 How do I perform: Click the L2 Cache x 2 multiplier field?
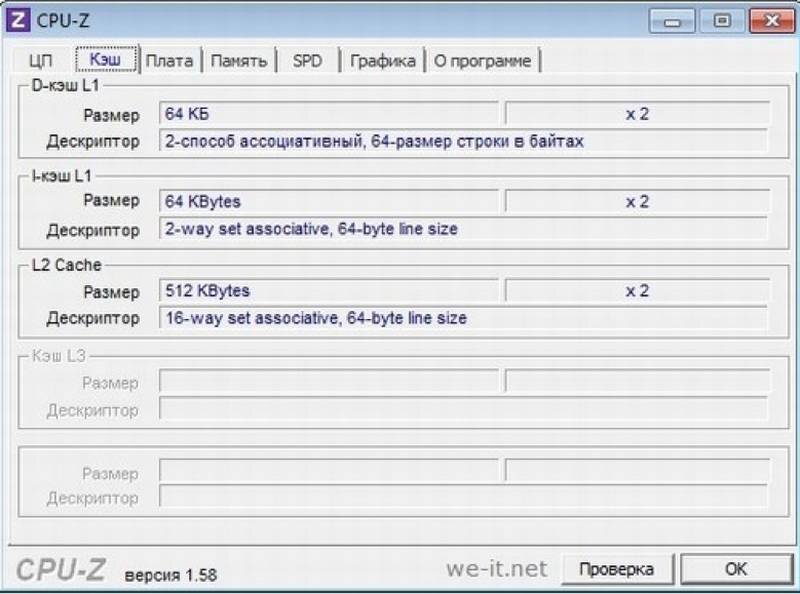(x=637, y=290)
